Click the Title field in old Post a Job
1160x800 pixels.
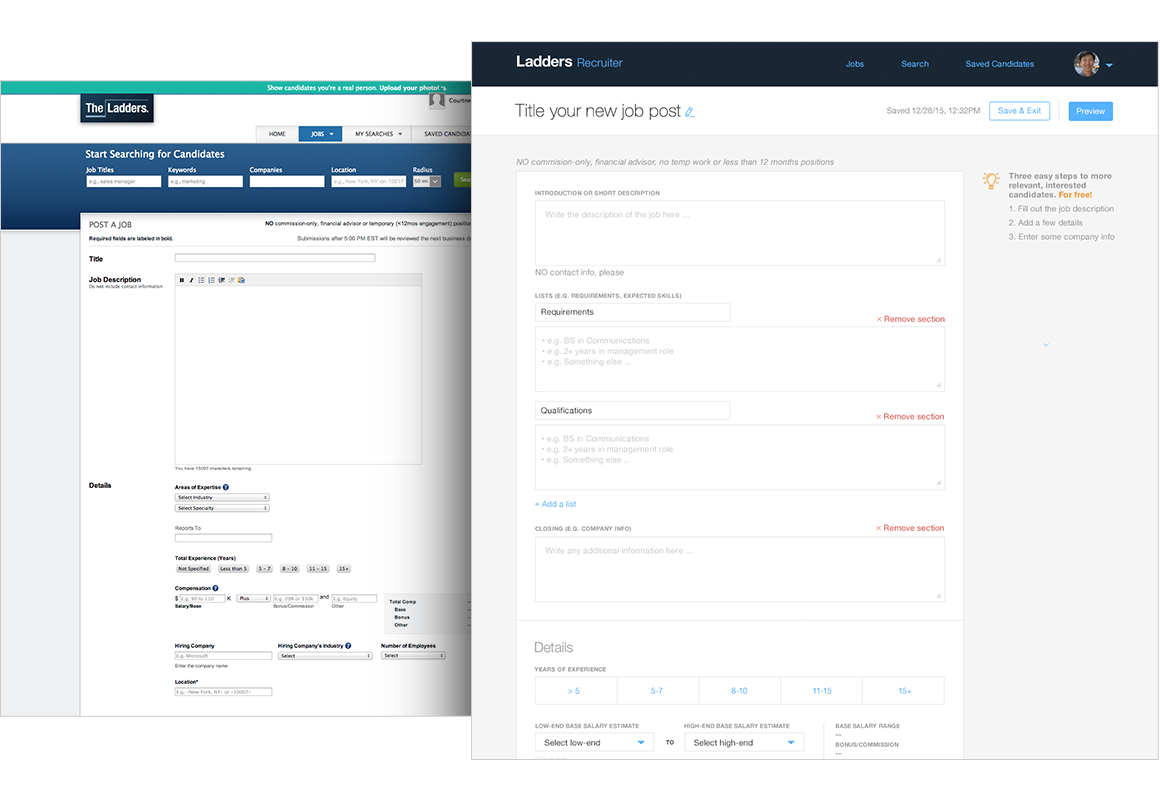pyautogui.click(x=275, y=258)
